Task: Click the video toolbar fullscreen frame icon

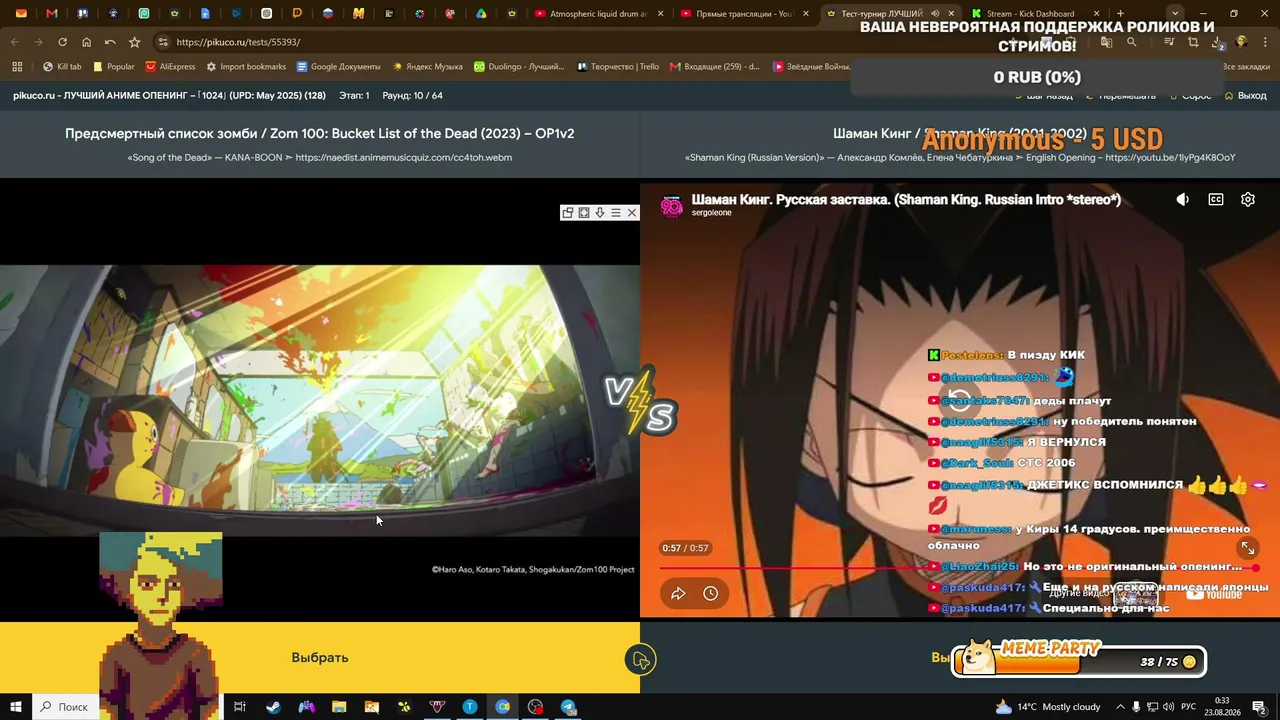Action: [x=584, y=213]
